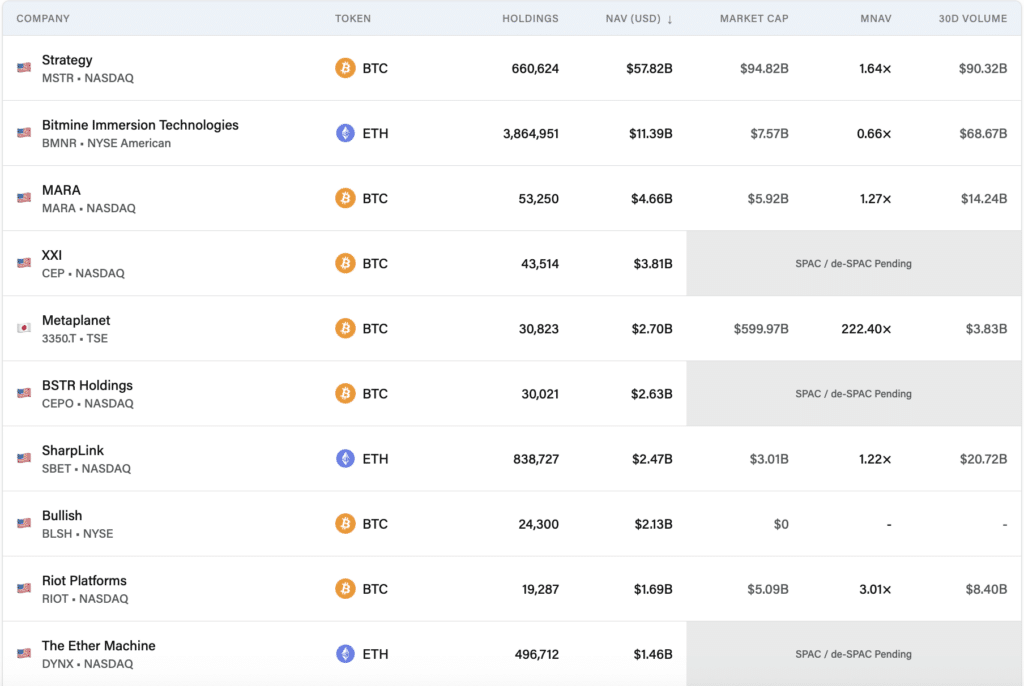
Task: Sort by the 30D VOLUME header
Action: 971,18
